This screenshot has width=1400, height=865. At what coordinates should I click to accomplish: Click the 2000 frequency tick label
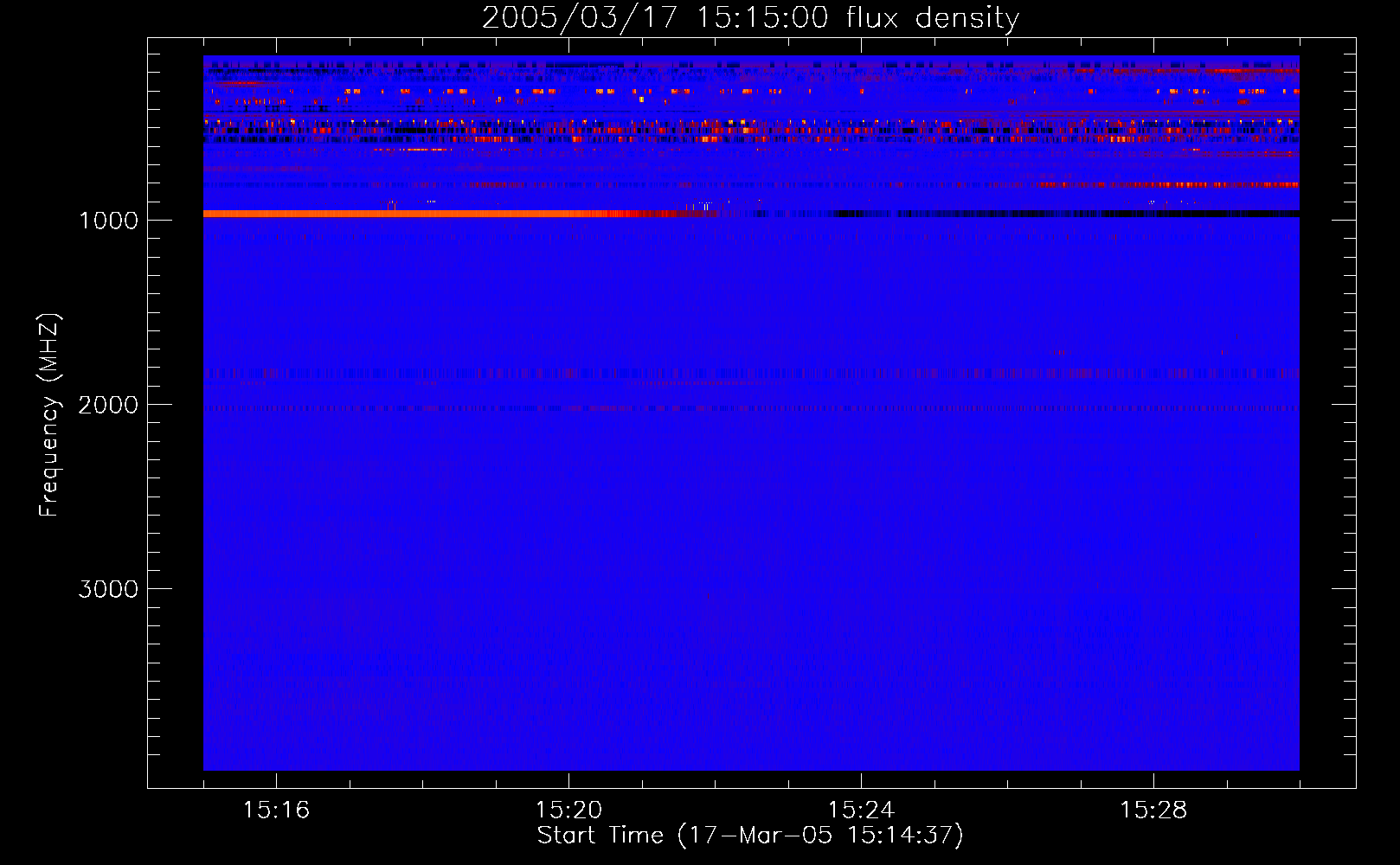pyautogui.click(x=108, y=405)
